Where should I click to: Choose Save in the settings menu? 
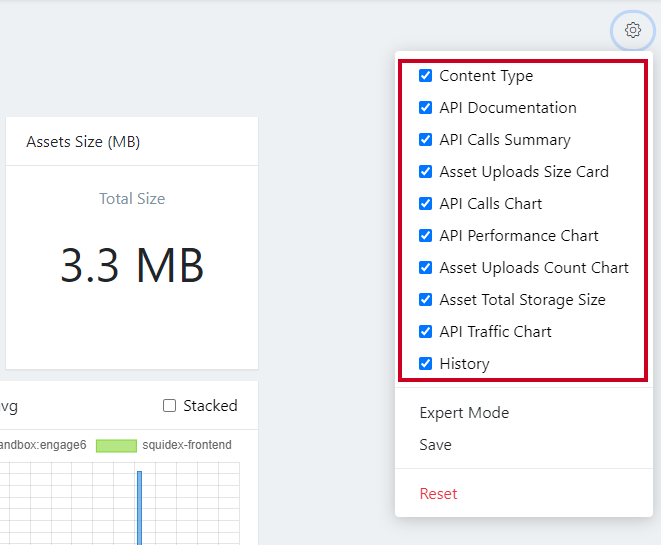pyautogui.click(x=435, y=445)
